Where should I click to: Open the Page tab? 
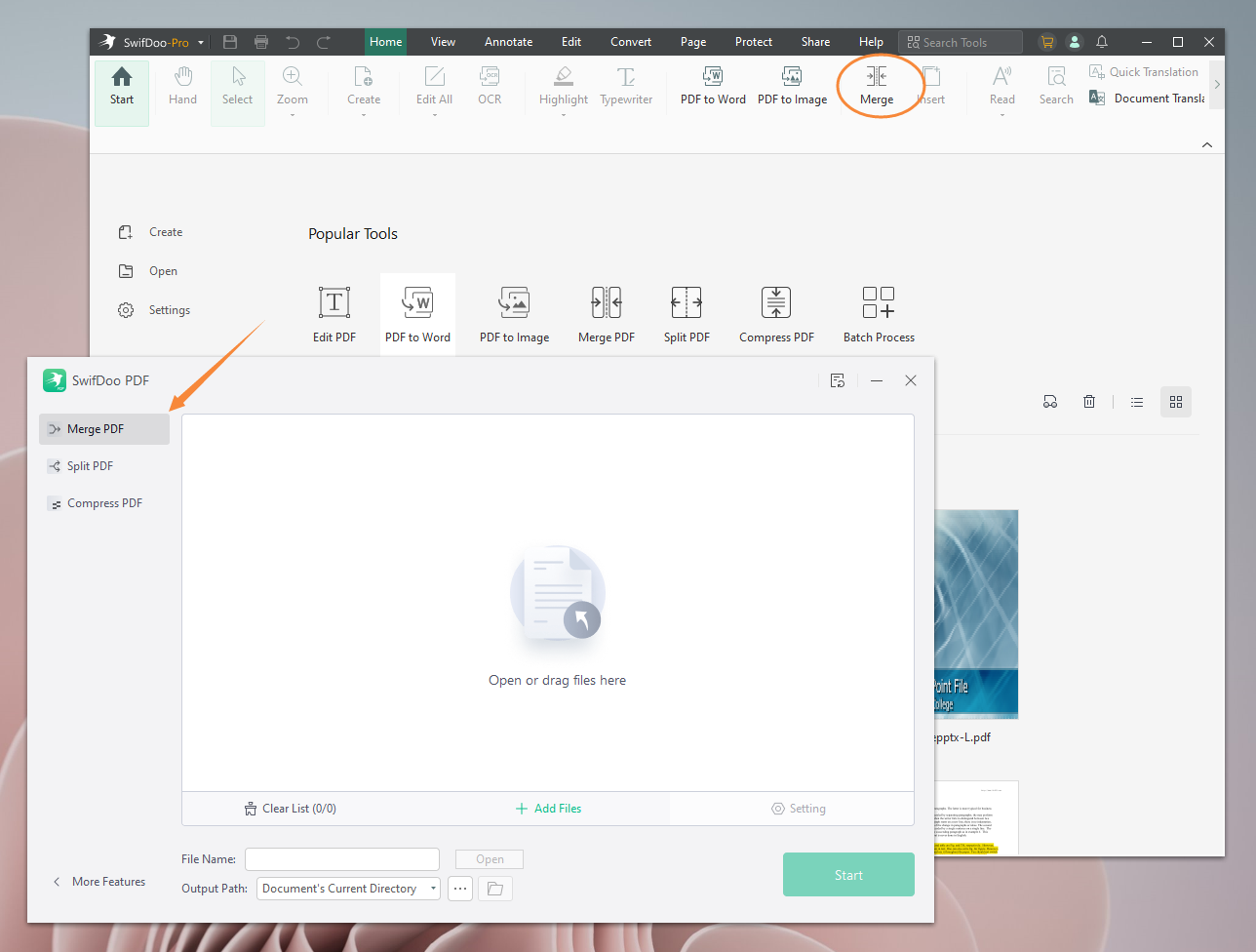tap(693, 42)
